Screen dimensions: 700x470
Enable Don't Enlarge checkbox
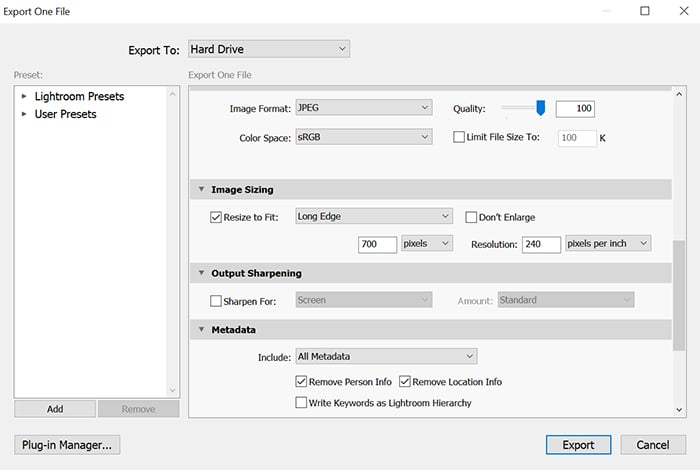pyautogui.click(x=471, y=217)
